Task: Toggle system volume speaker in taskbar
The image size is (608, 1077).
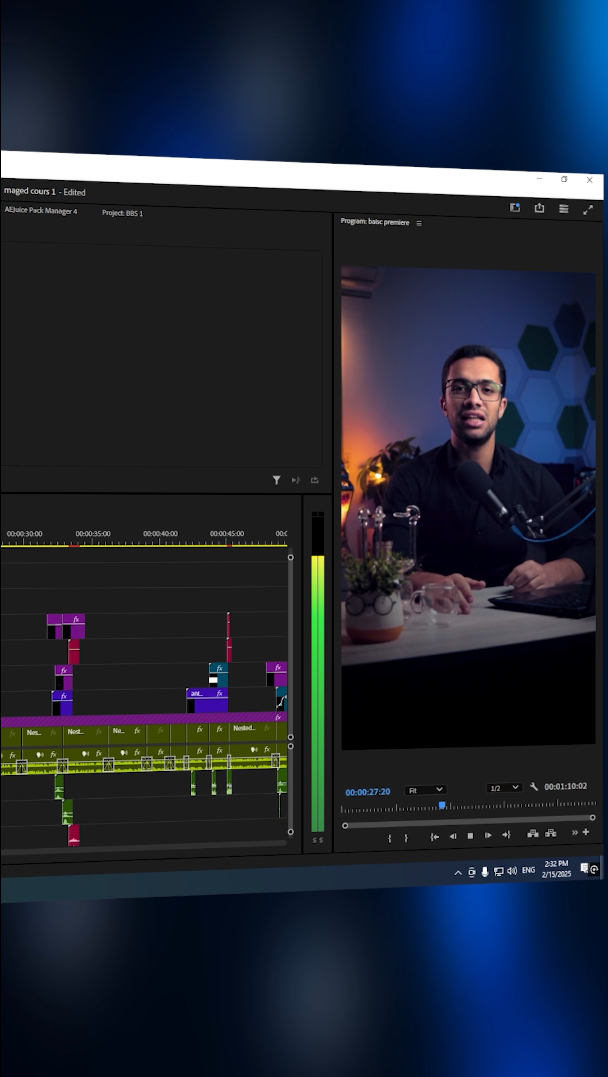Action: [x=512, y=871]
